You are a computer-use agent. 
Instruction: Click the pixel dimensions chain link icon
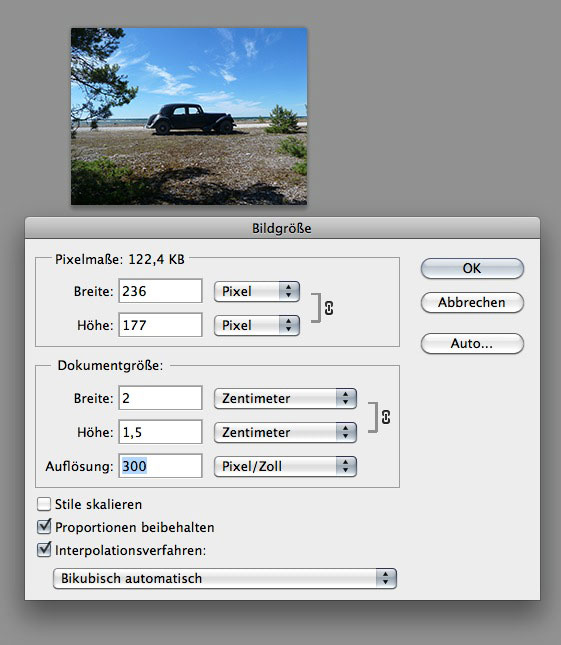pyautogui.click(x=329, y=308)
